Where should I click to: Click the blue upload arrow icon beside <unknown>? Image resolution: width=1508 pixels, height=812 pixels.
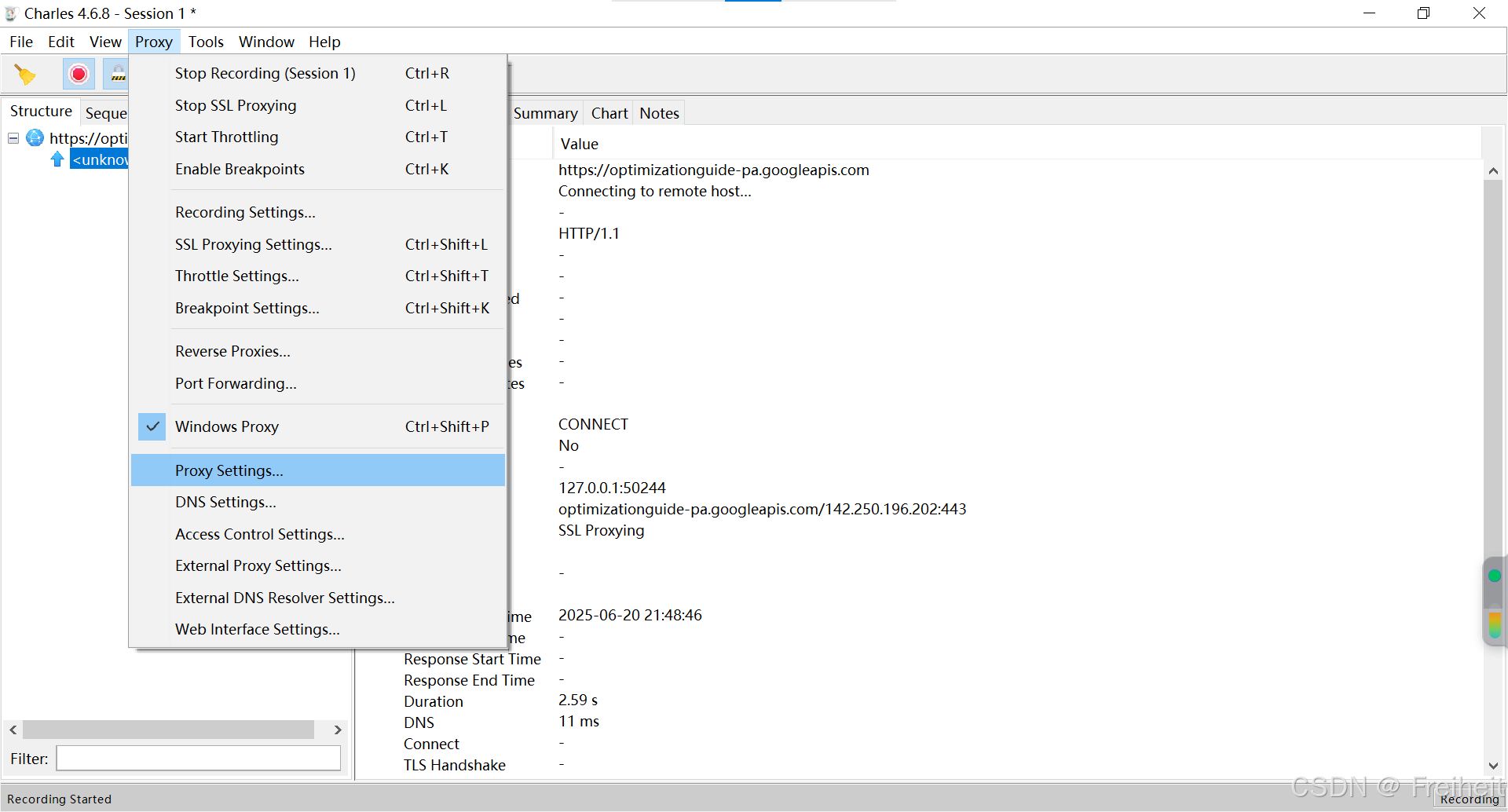[x=57, y=159]
